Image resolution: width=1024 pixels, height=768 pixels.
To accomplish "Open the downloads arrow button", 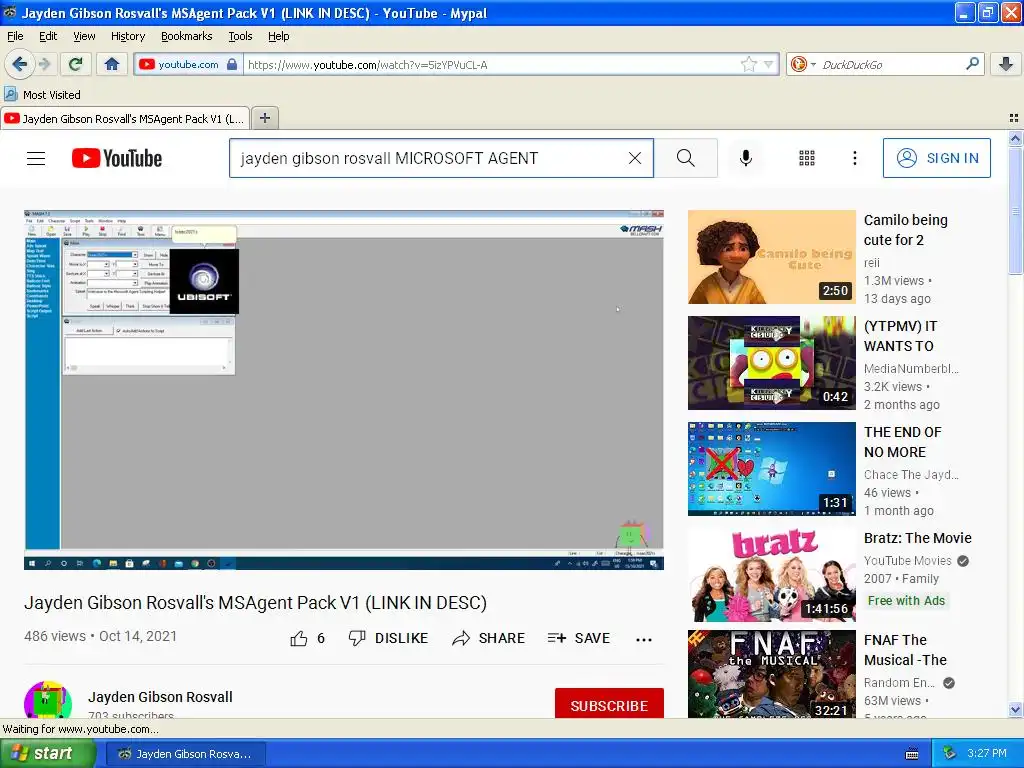I will 1006,64.
